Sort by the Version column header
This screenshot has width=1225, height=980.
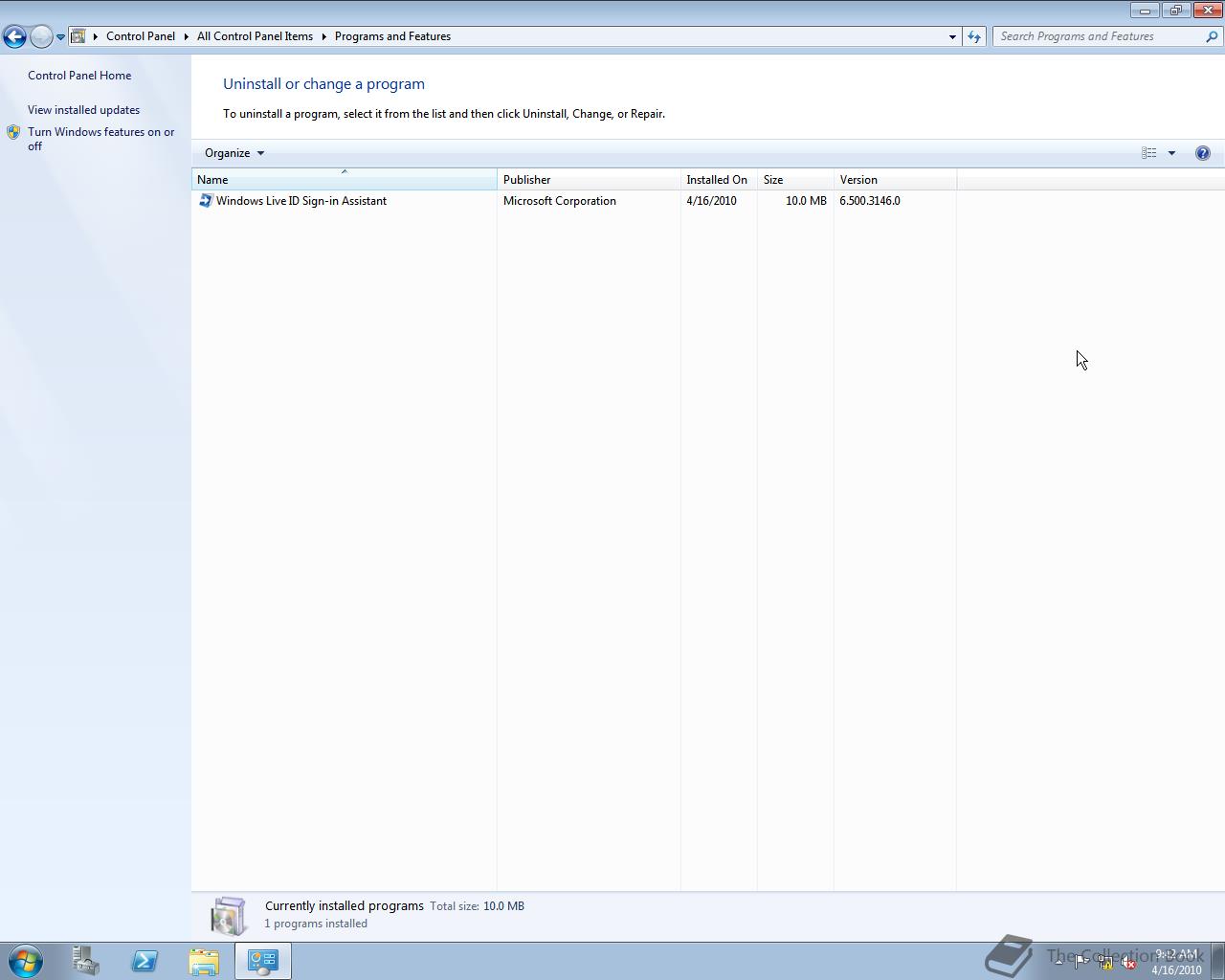[x=895, y=180]
